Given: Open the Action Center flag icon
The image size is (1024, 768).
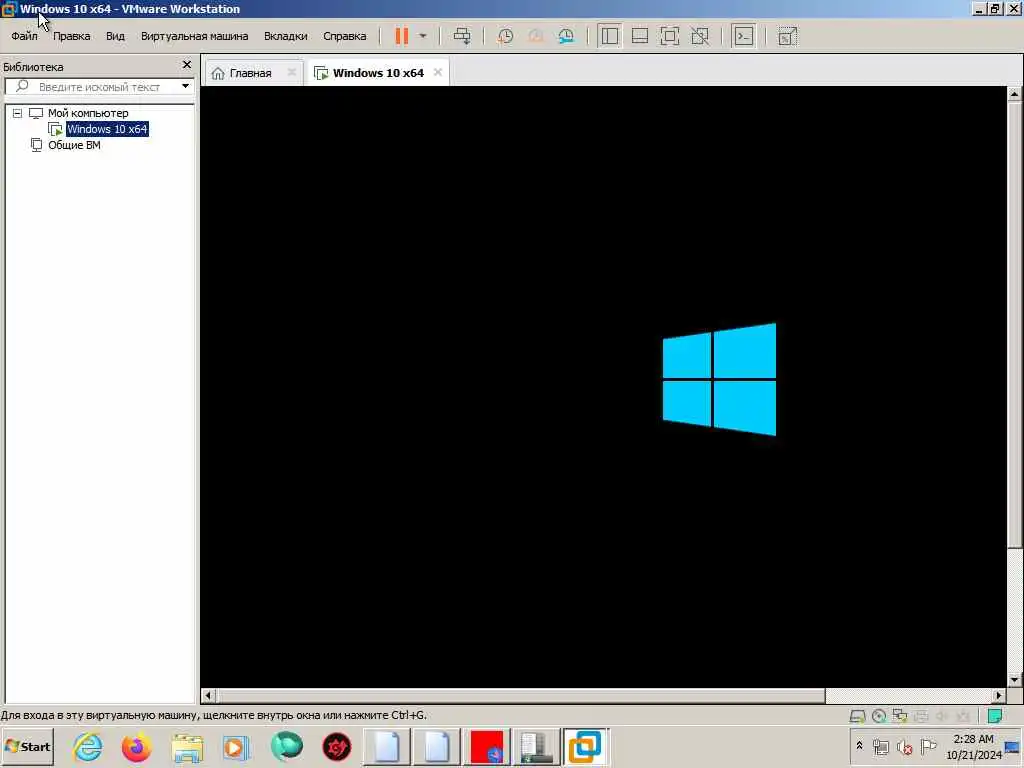Looking at the screenshot, I should [x=928, y=746].
